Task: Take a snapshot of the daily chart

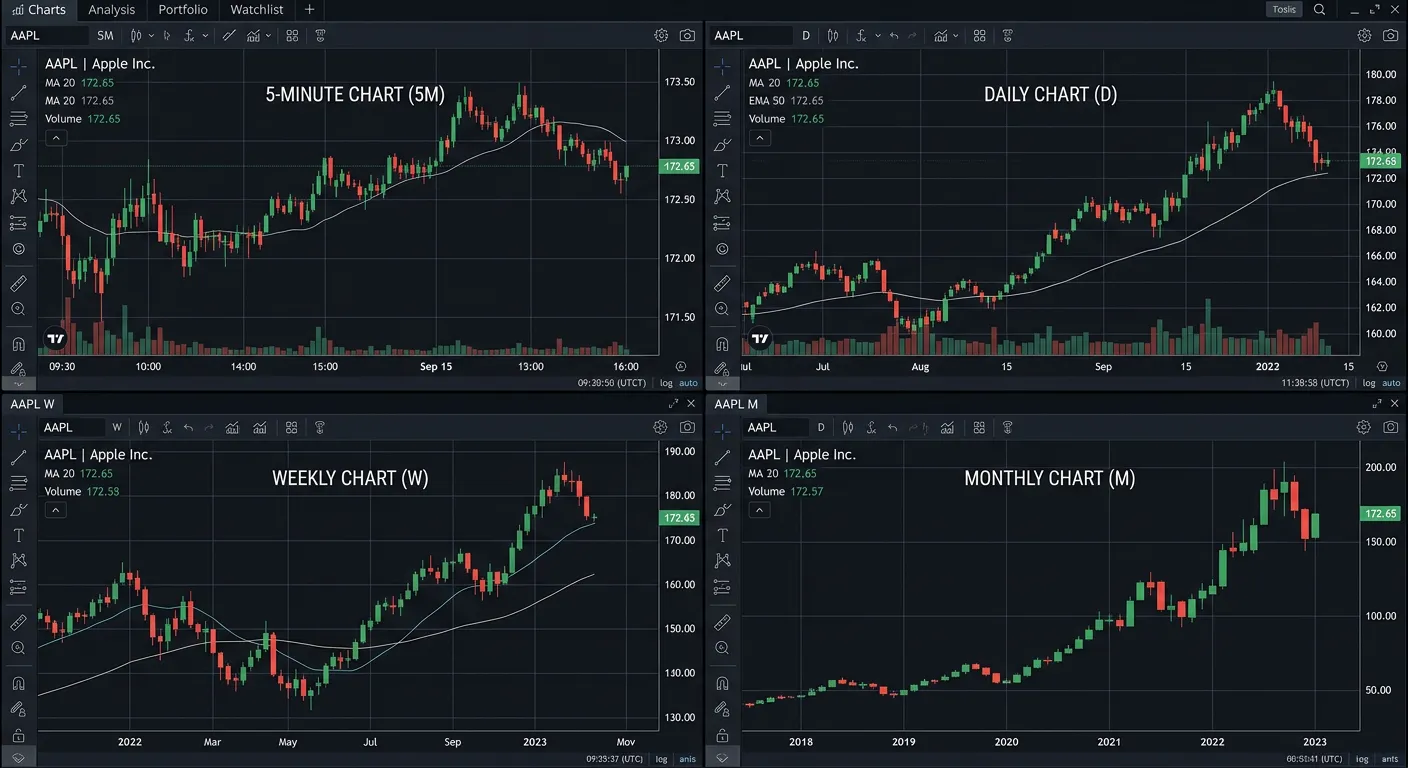Action: 1390,35
